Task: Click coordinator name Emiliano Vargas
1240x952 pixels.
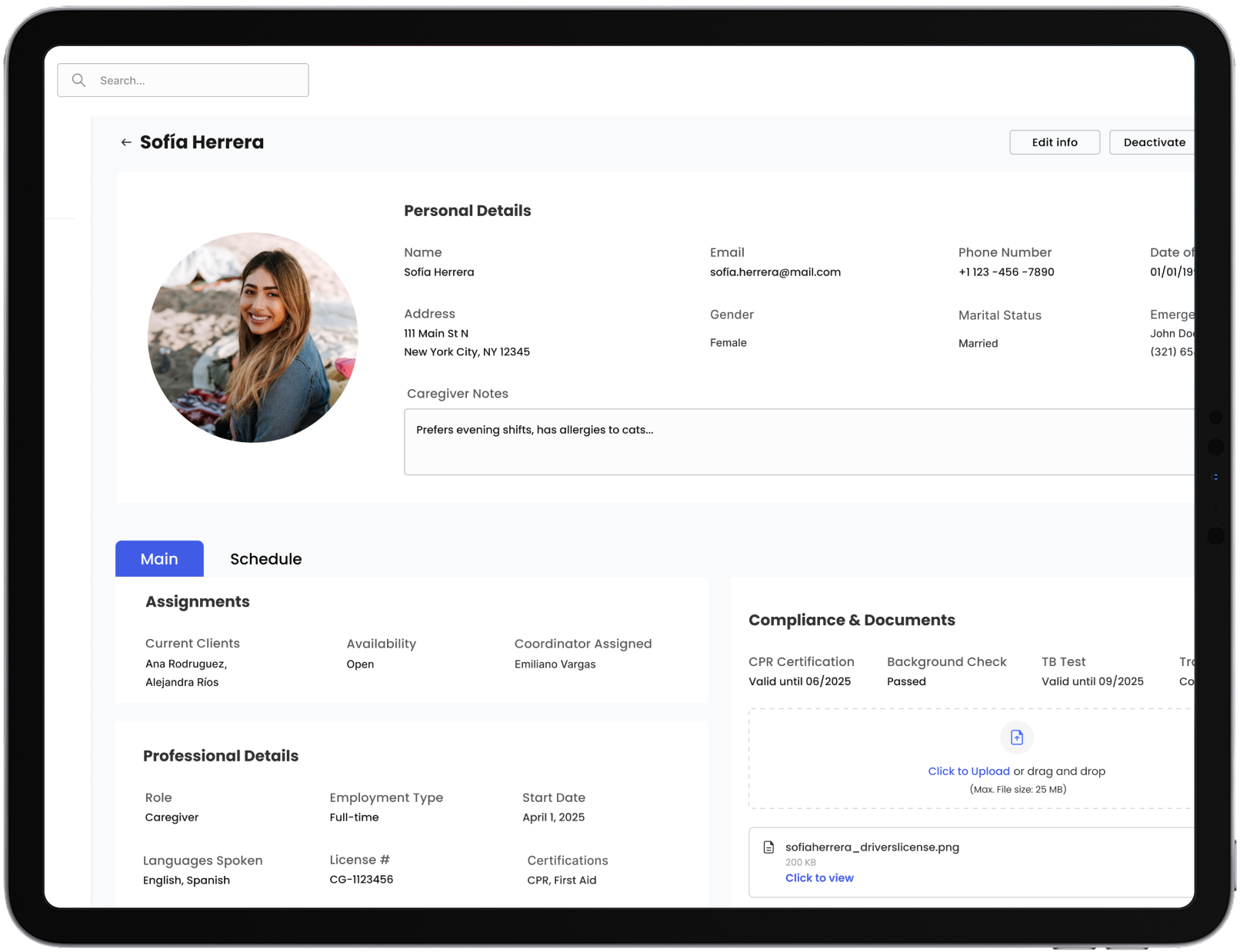Action: (x=555, y=664)
